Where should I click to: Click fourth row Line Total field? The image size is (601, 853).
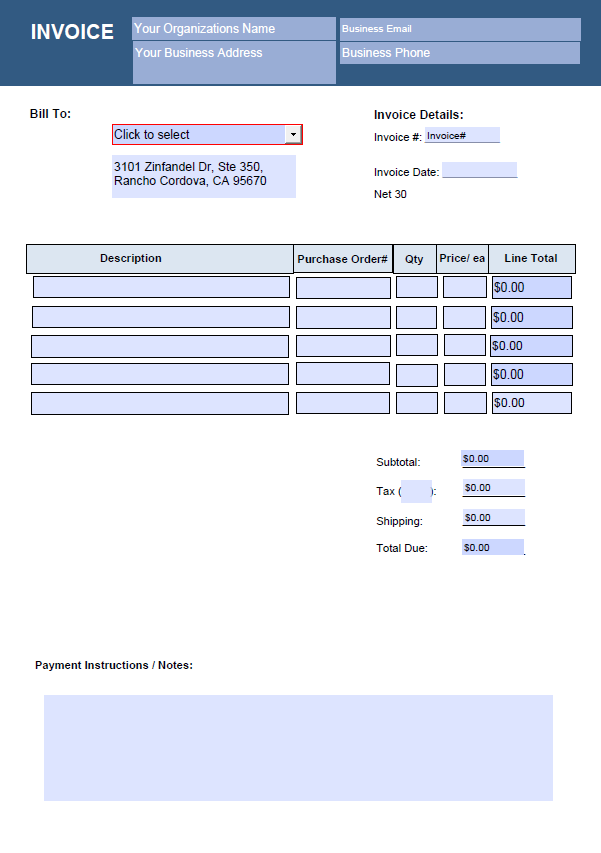point(532,375)
